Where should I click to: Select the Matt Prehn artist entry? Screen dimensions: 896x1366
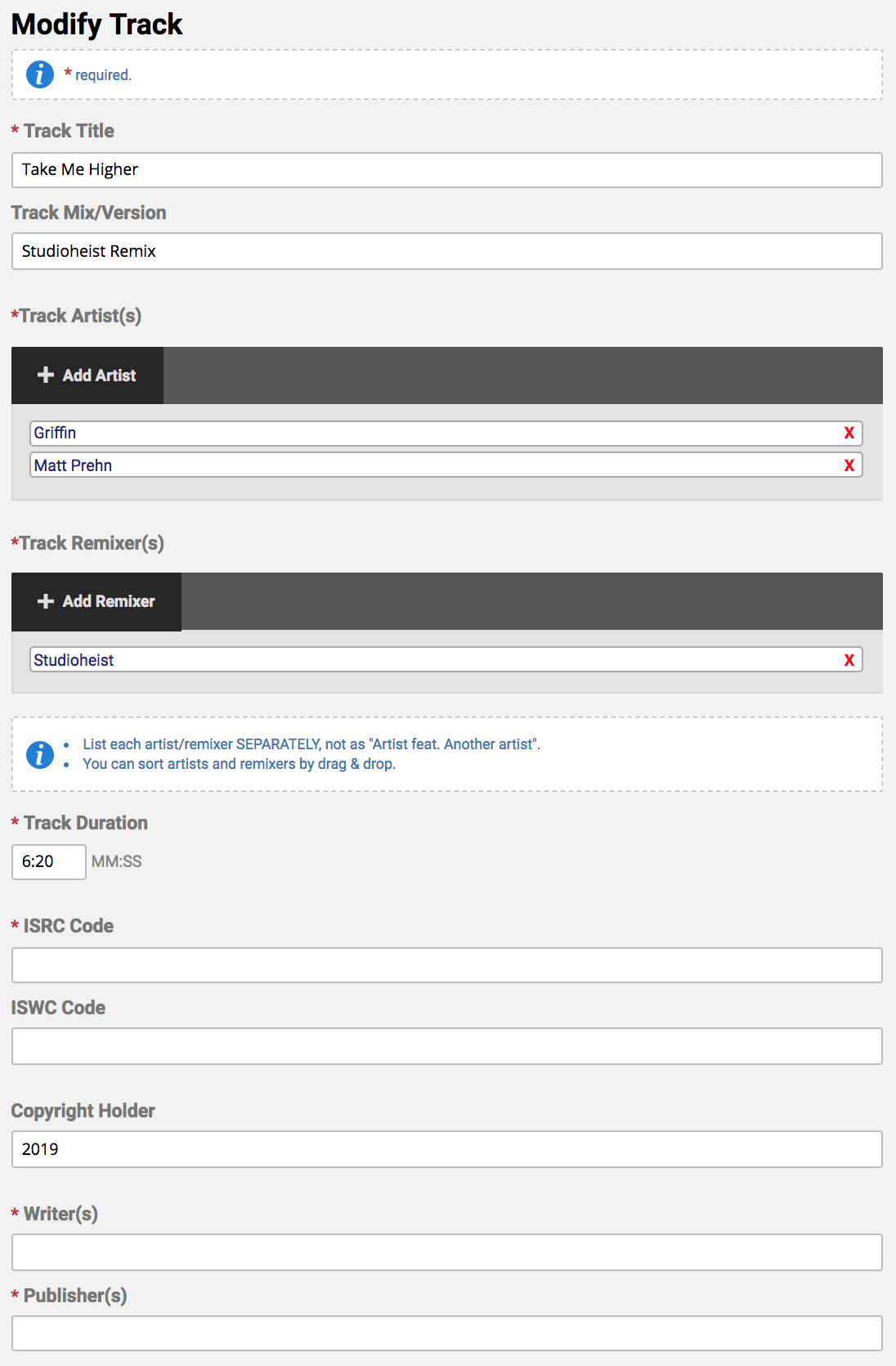(433, 465)
